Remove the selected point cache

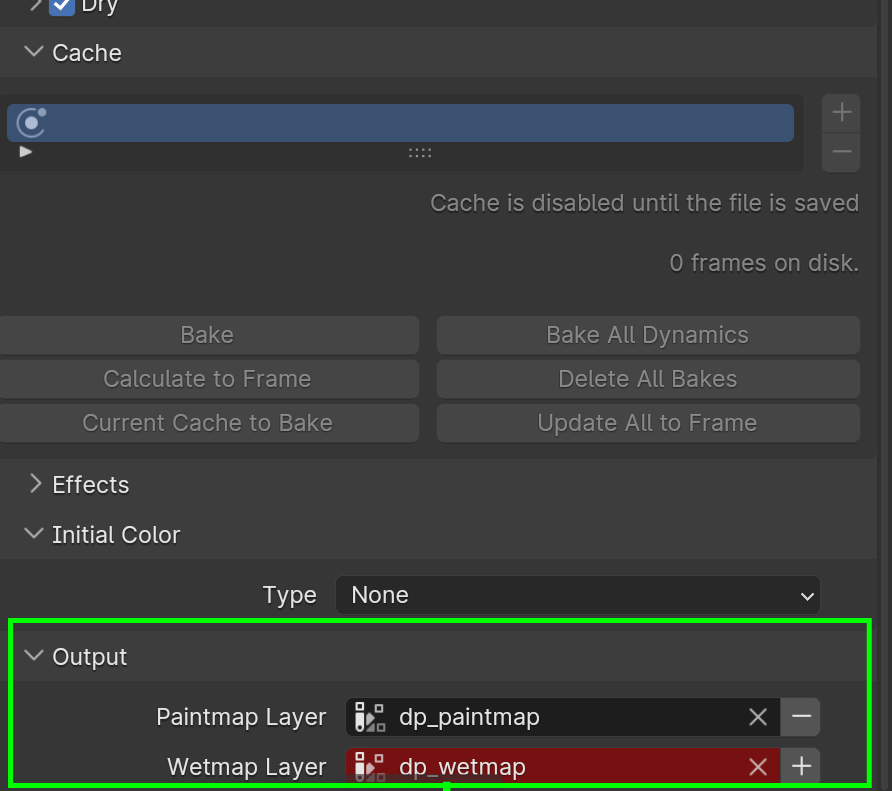click(841, 153)
